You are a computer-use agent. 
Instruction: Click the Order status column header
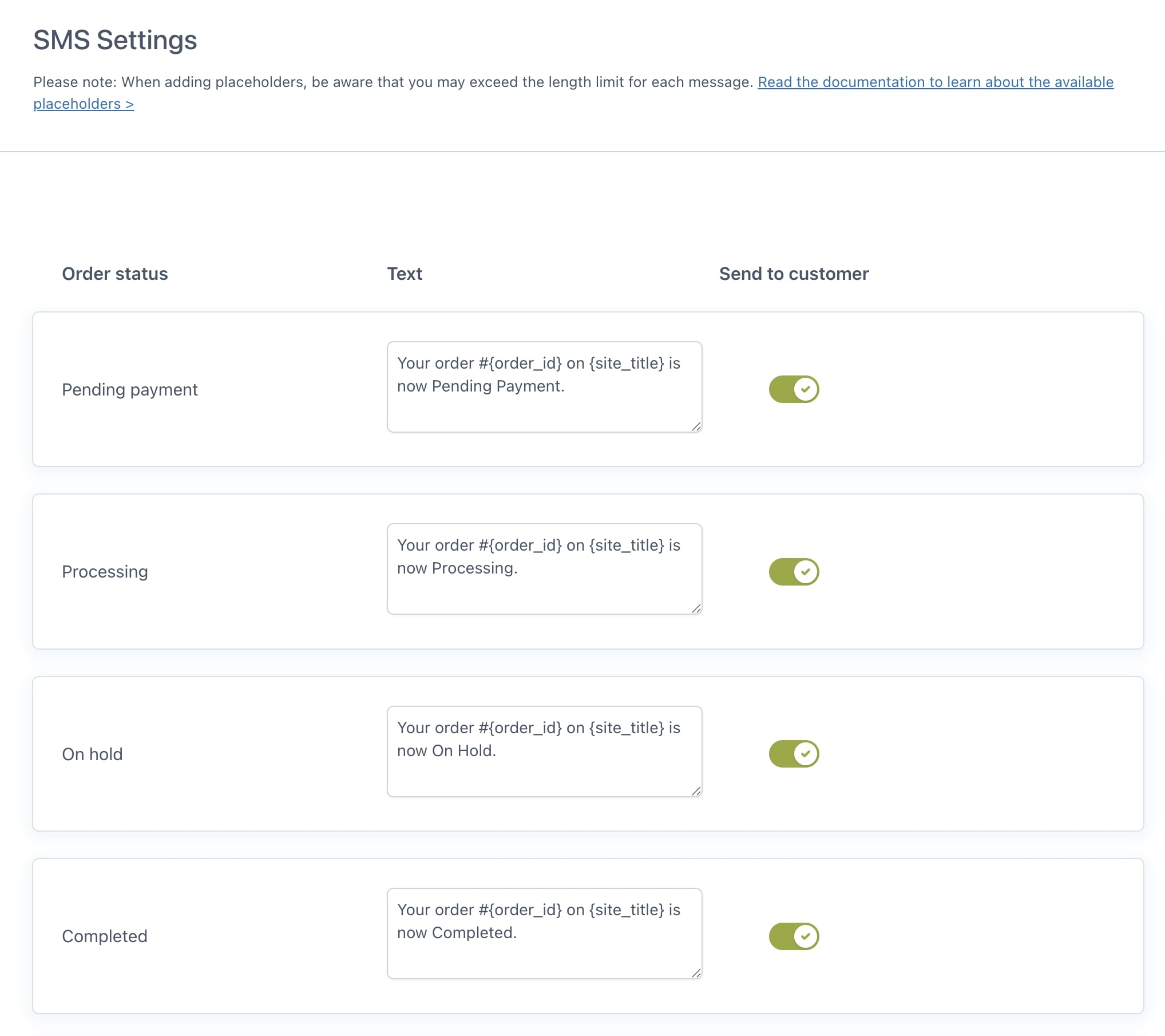pyautogui.click(x=114, y=274)
